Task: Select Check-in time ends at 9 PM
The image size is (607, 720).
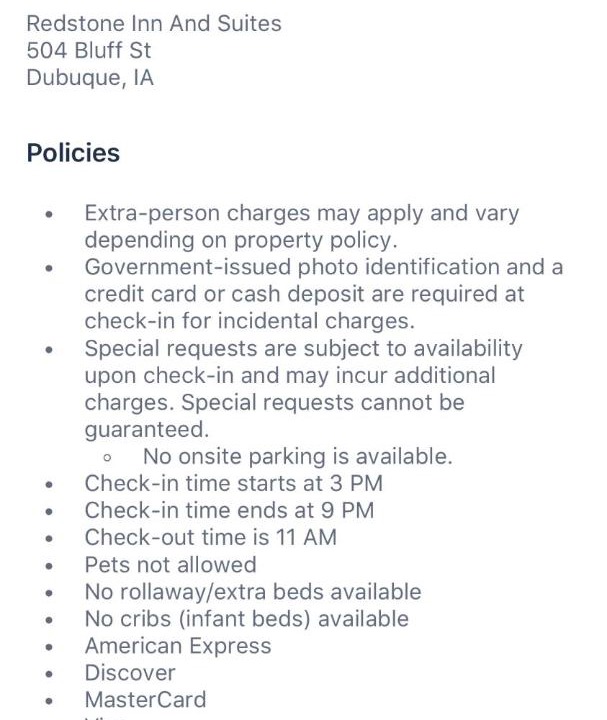Action: (229, 511)
